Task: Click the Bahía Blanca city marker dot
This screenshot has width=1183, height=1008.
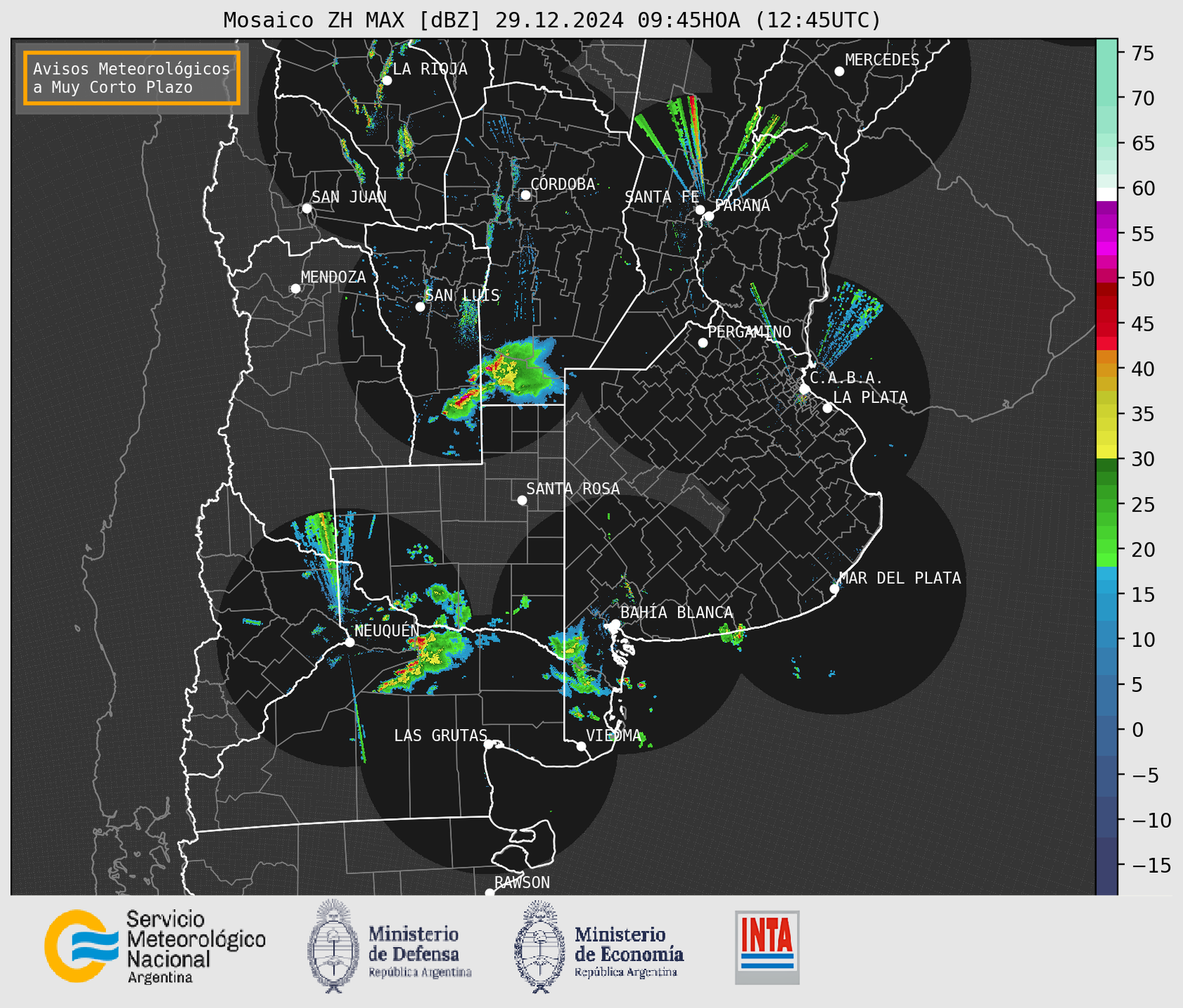Action: click(615, 624)
